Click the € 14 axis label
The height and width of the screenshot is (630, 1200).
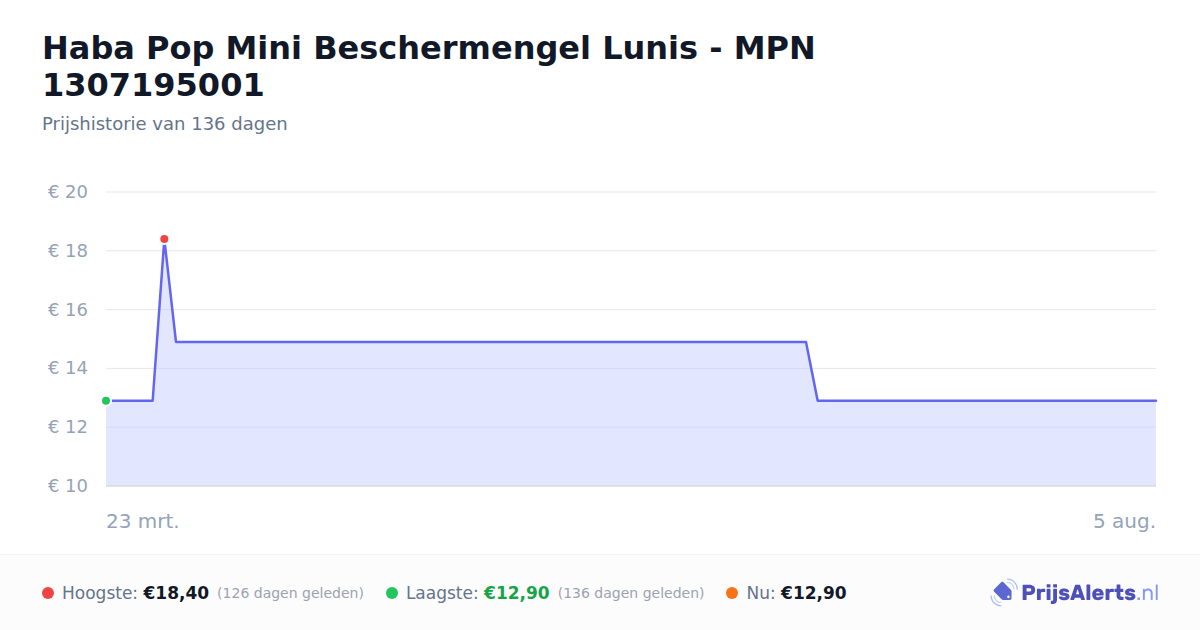pyautogui.click(x=68, y=368)
